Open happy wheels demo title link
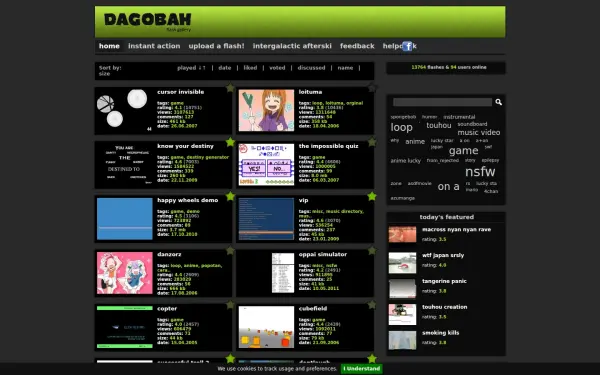Image resolution: width=600 pixels, height=375 pixels. coord(188,200)
